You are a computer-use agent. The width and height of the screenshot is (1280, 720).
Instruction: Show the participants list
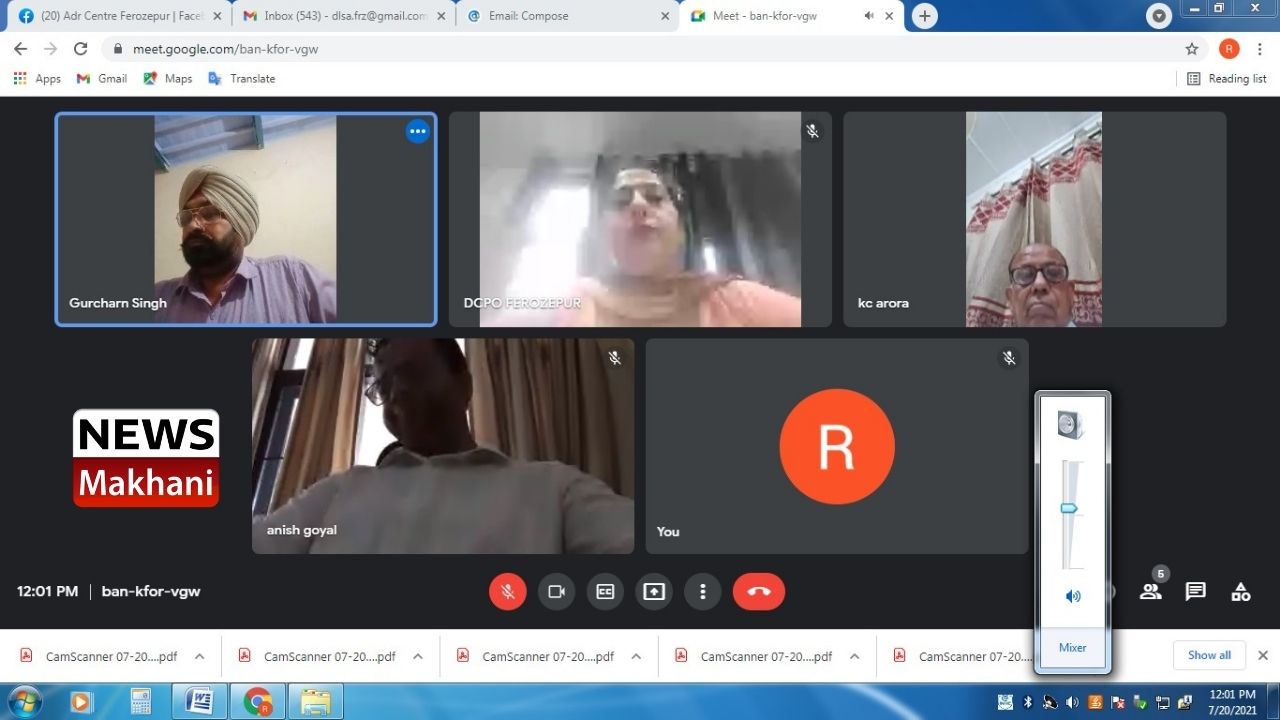1151,592
